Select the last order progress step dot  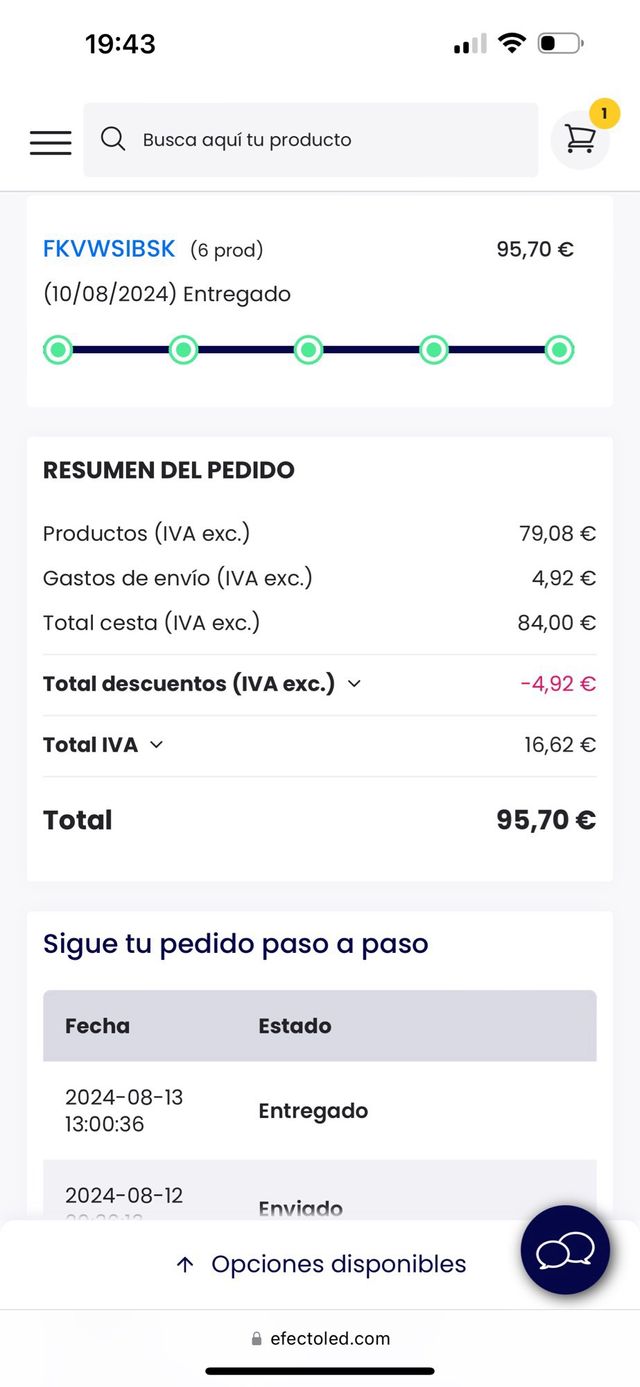tap(559, 350)
